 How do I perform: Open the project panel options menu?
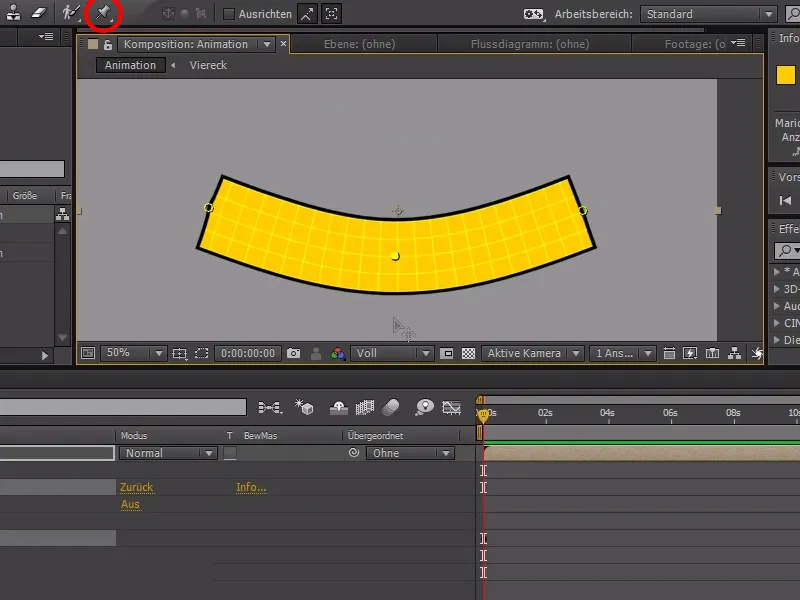(x=46, y=36)
